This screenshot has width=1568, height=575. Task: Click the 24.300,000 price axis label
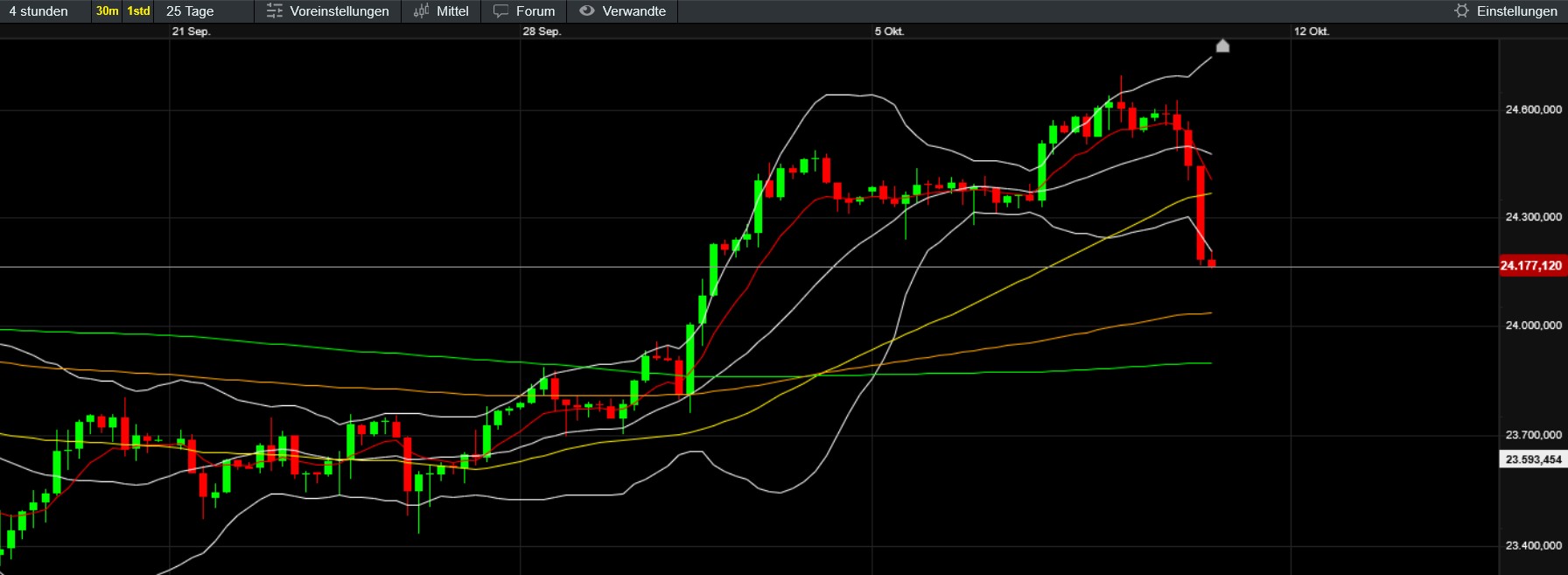[1533, 217]
